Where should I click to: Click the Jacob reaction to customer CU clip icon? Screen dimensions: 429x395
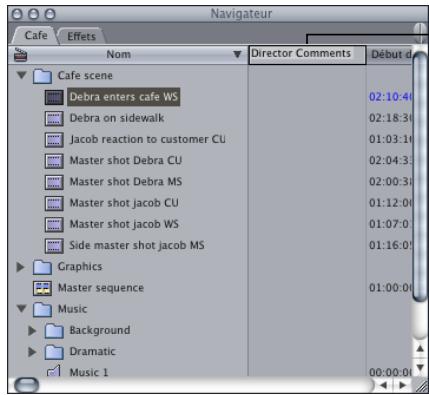click(54, 140)
